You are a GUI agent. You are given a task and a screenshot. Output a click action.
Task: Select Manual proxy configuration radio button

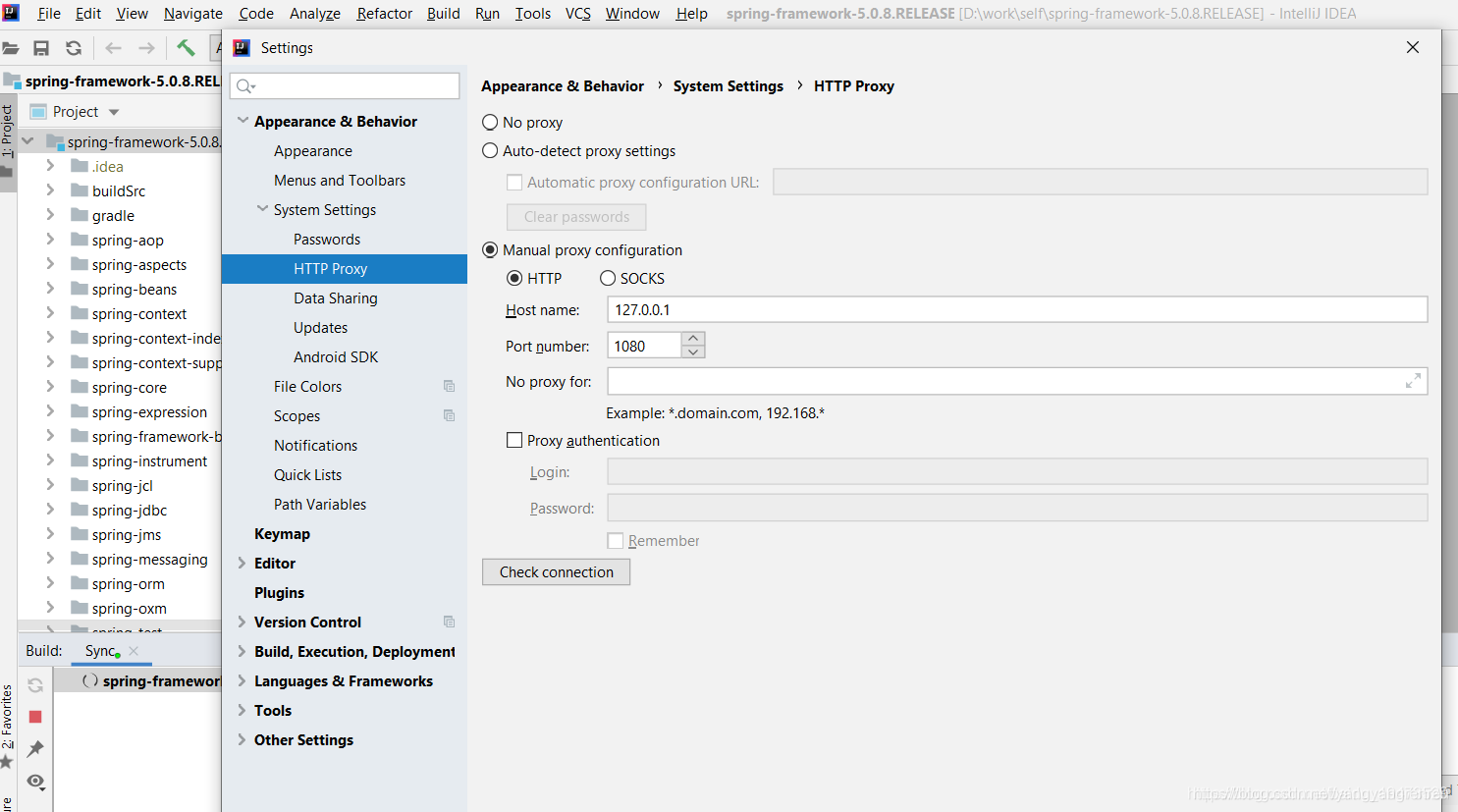tap(490, 250)
